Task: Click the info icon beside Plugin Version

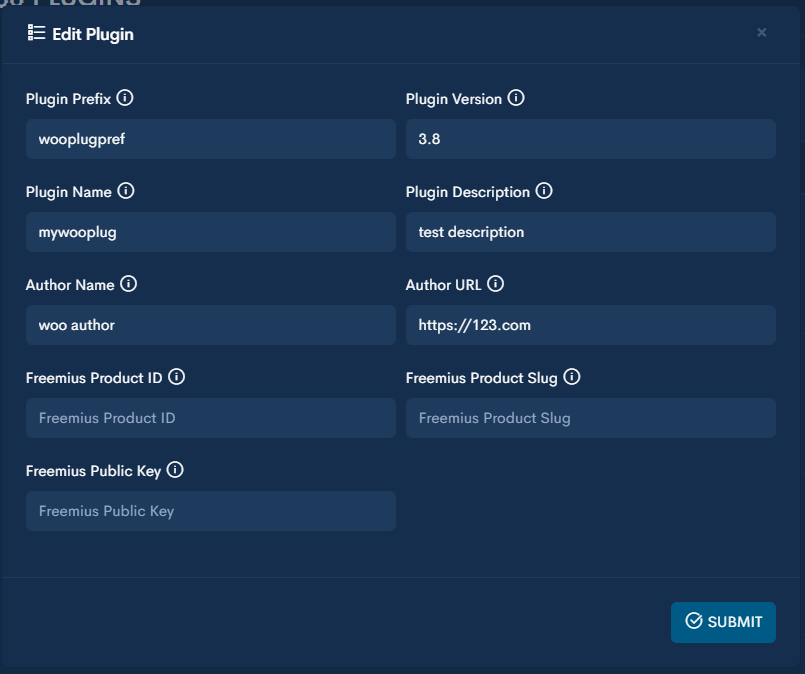Action: [x=516, y=98]
